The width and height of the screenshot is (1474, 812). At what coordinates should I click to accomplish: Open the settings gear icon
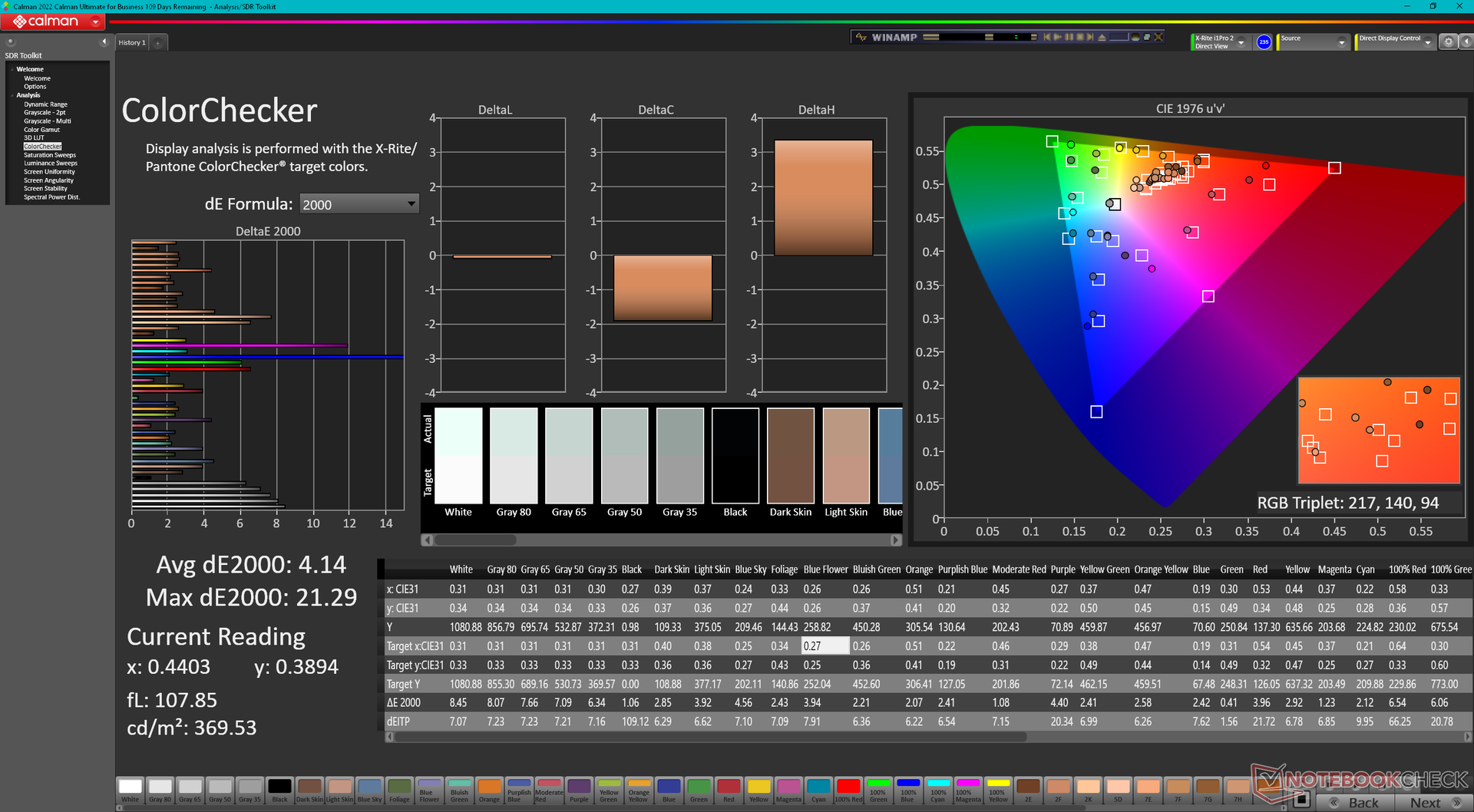click(1448, 42)
